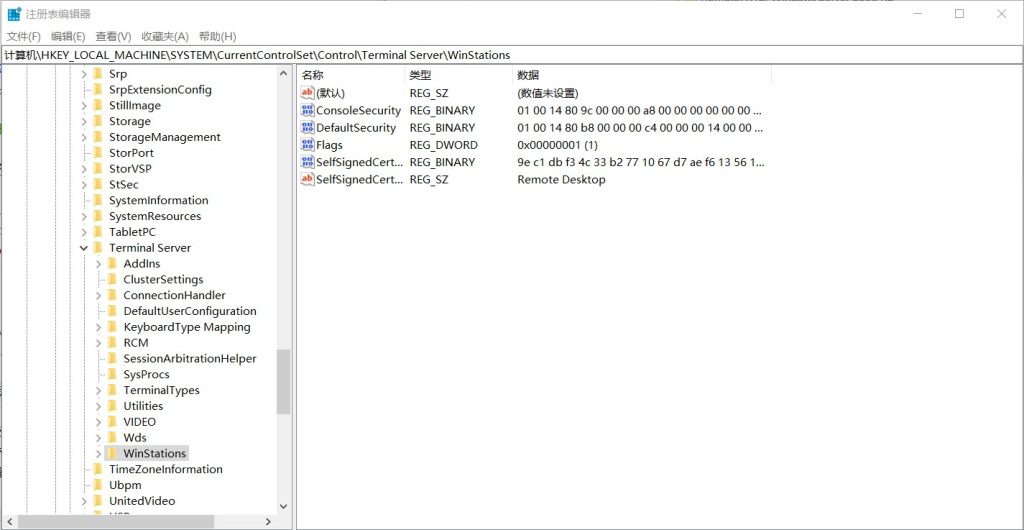Expand the Storage key
1024x530 pixels.
click(84, 121)
